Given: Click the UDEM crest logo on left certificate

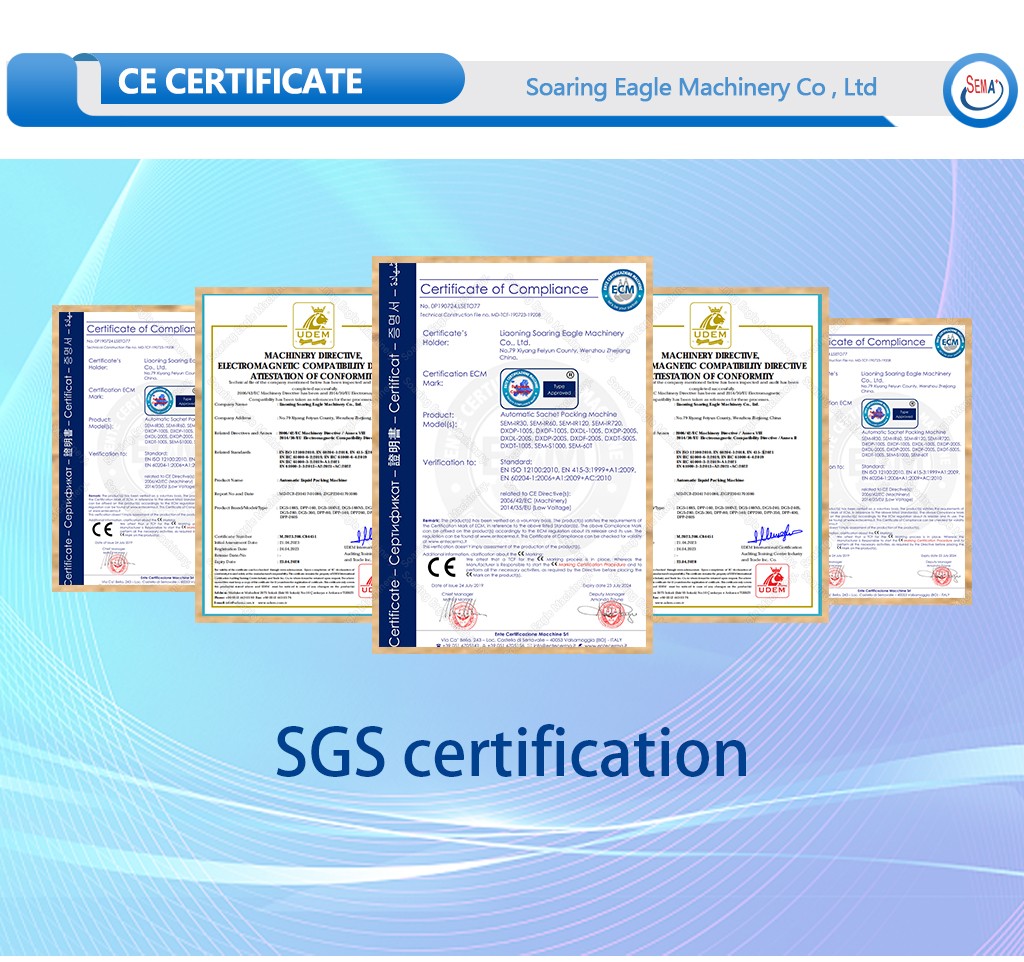Looking at the screenshot, I should [313, 325].
